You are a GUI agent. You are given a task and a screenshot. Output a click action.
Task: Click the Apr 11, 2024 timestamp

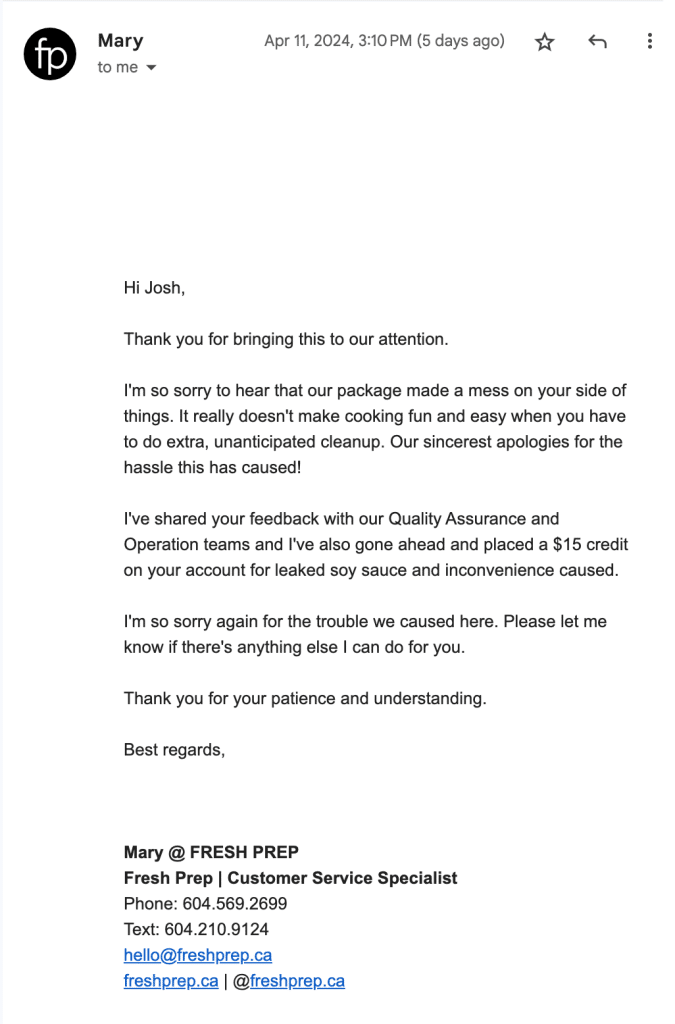384,41
